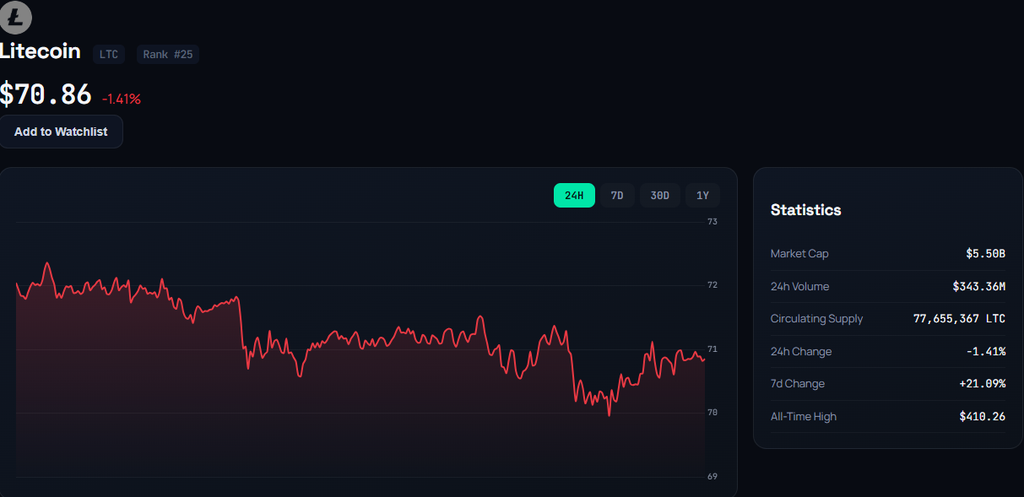The image size is (1024, 497).
Task: Click the Statistics panel heading
Action: coord(805,210)
